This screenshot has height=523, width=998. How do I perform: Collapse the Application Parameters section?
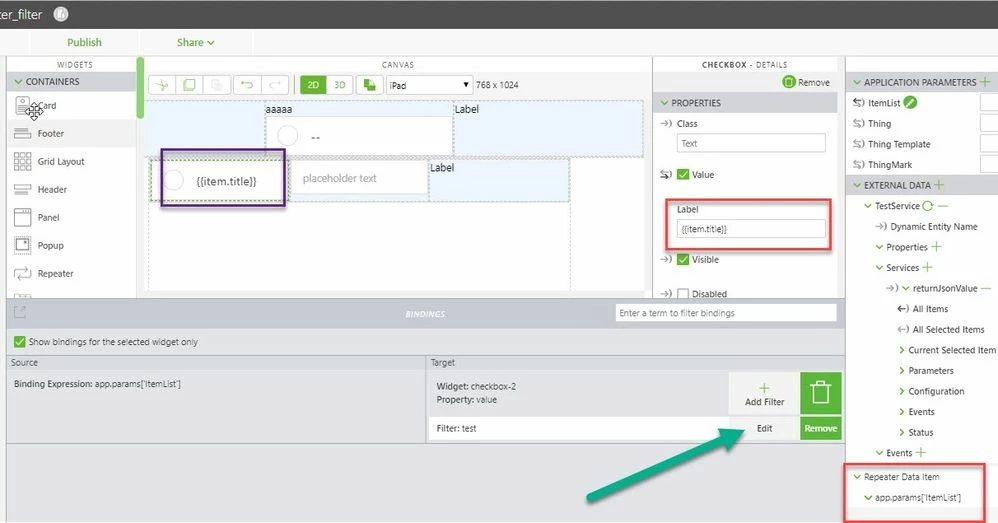[857, 82]
